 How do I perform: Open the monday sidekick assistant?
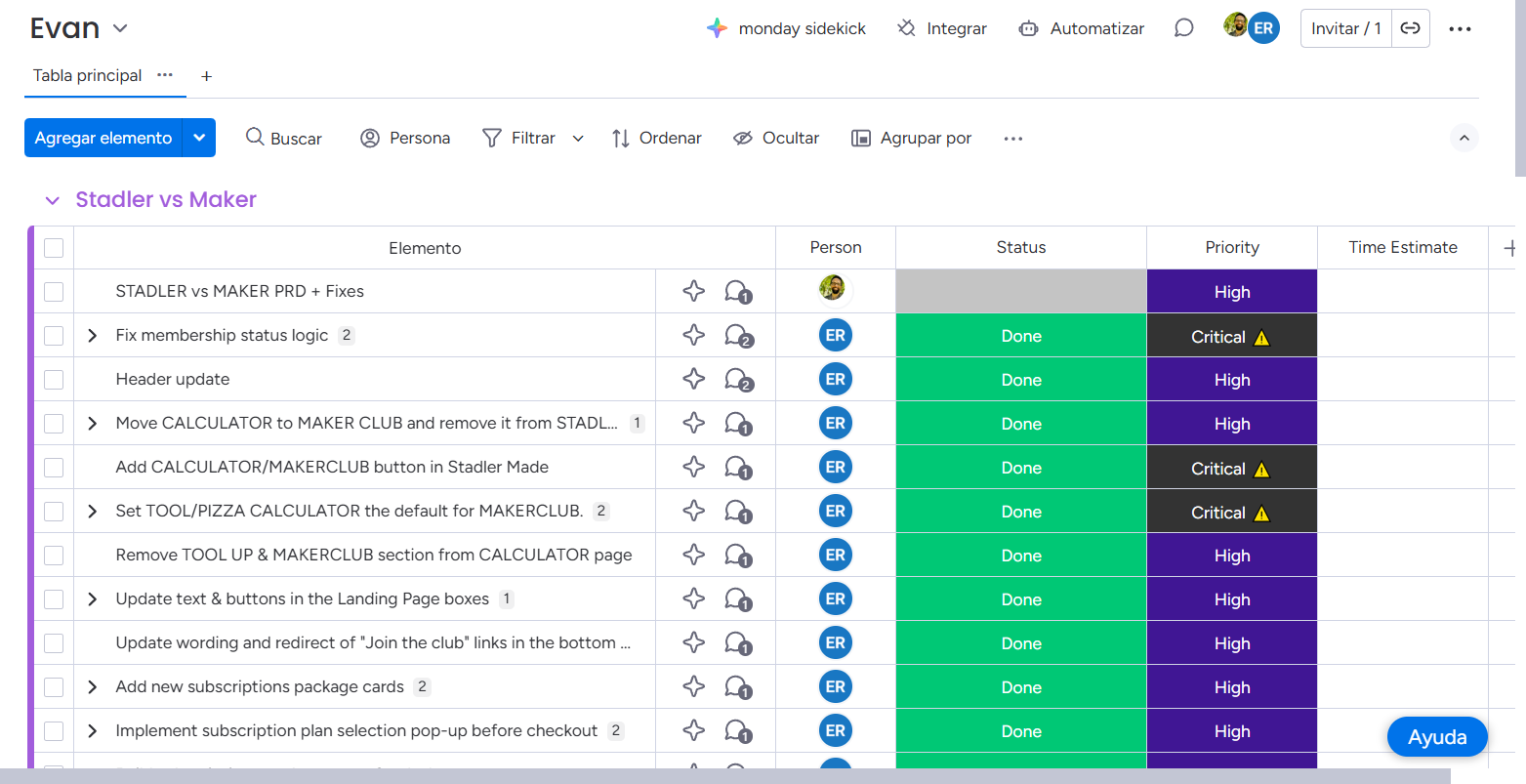coord(786,28)
